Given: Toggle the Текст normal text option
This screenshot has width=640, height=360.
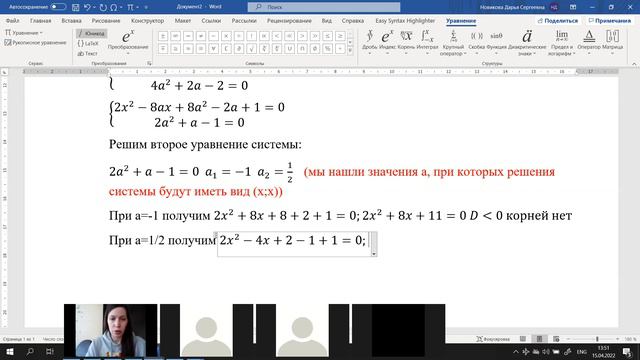Looking at the screenshot, I should [x=87, y=53].
